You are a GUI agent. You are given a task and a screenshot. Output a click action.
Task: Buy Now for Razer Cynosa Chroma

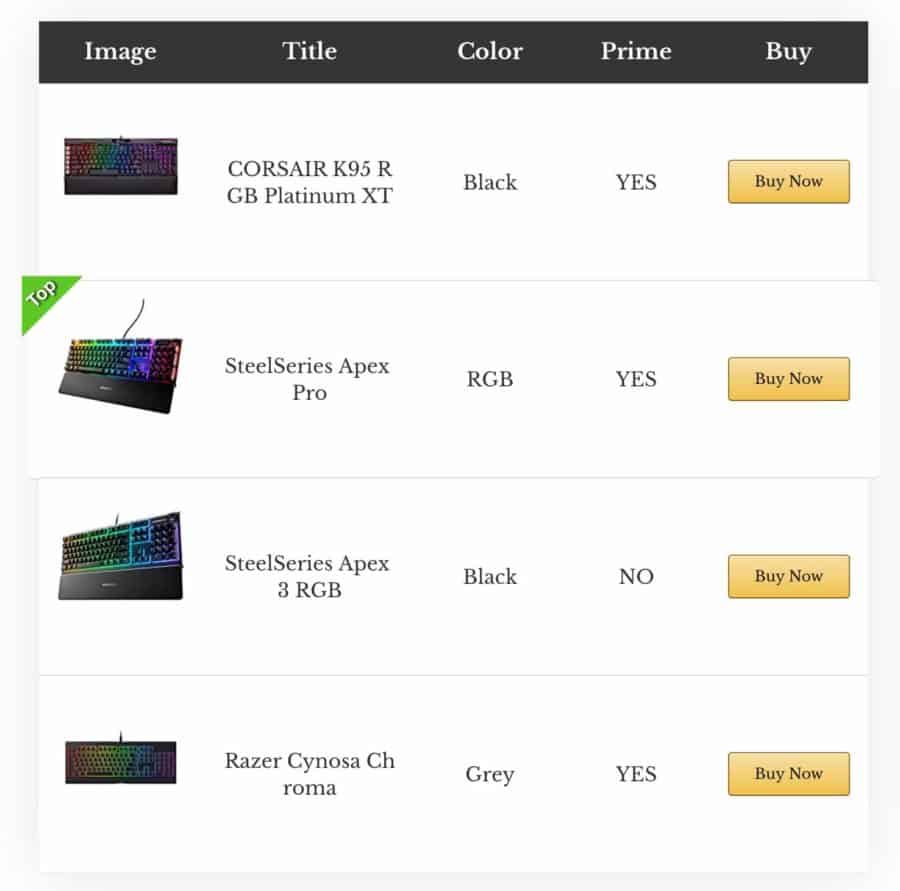[789, 774]
